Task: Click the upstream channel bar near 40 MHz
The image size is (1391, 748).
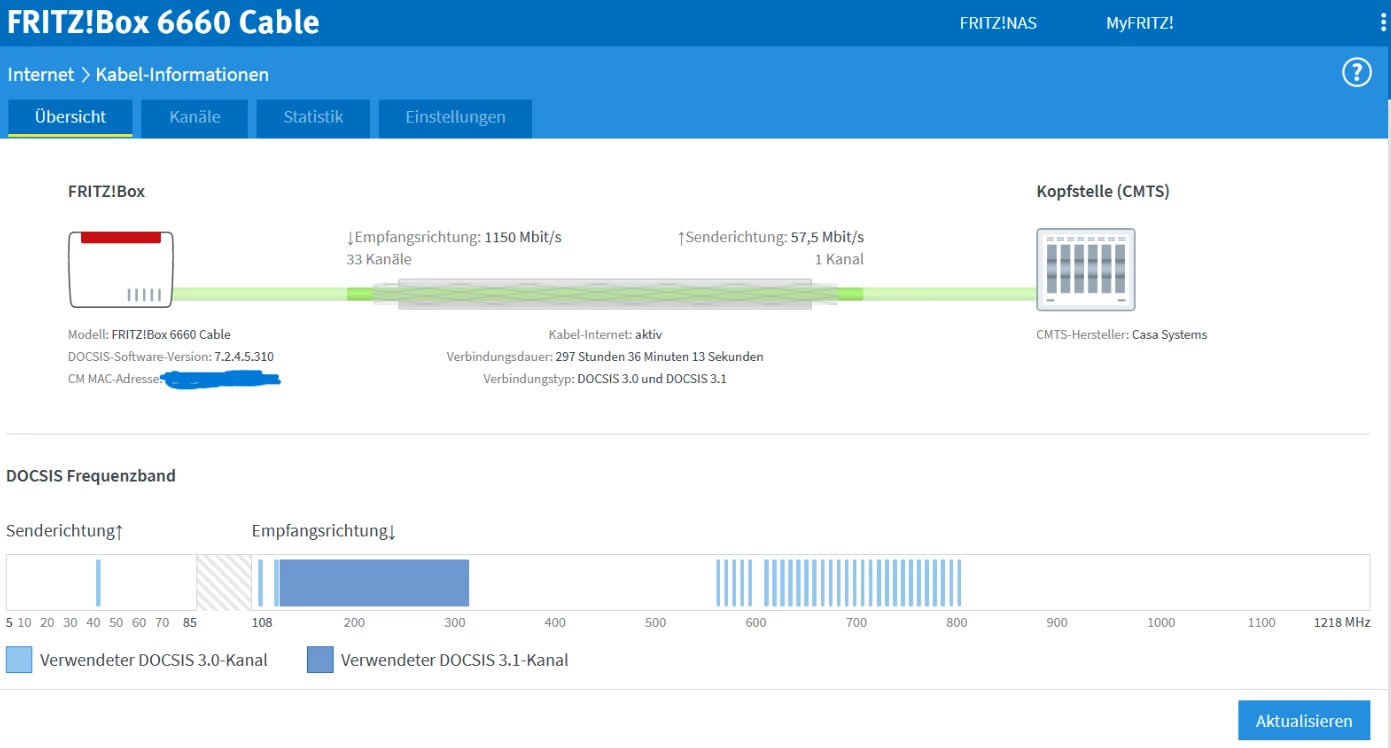Action: [x=98, y=583]
